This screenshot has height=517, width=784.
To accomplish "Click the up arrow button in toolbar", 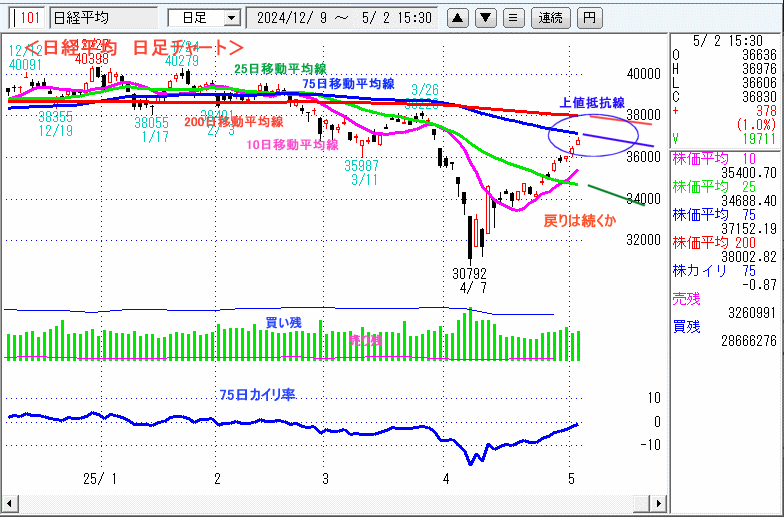I will (457, 18).
